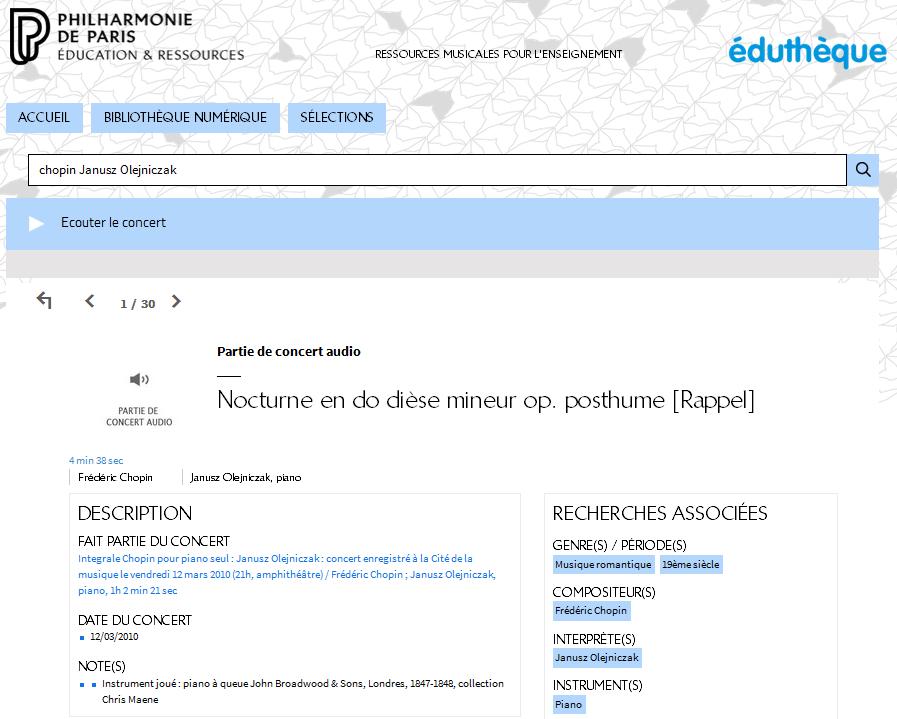The width and height of the screenshot is (897, 719).
Task: Open Philharmonie de Paris logo
Action: pyautogui.click(x=127, y=37)
